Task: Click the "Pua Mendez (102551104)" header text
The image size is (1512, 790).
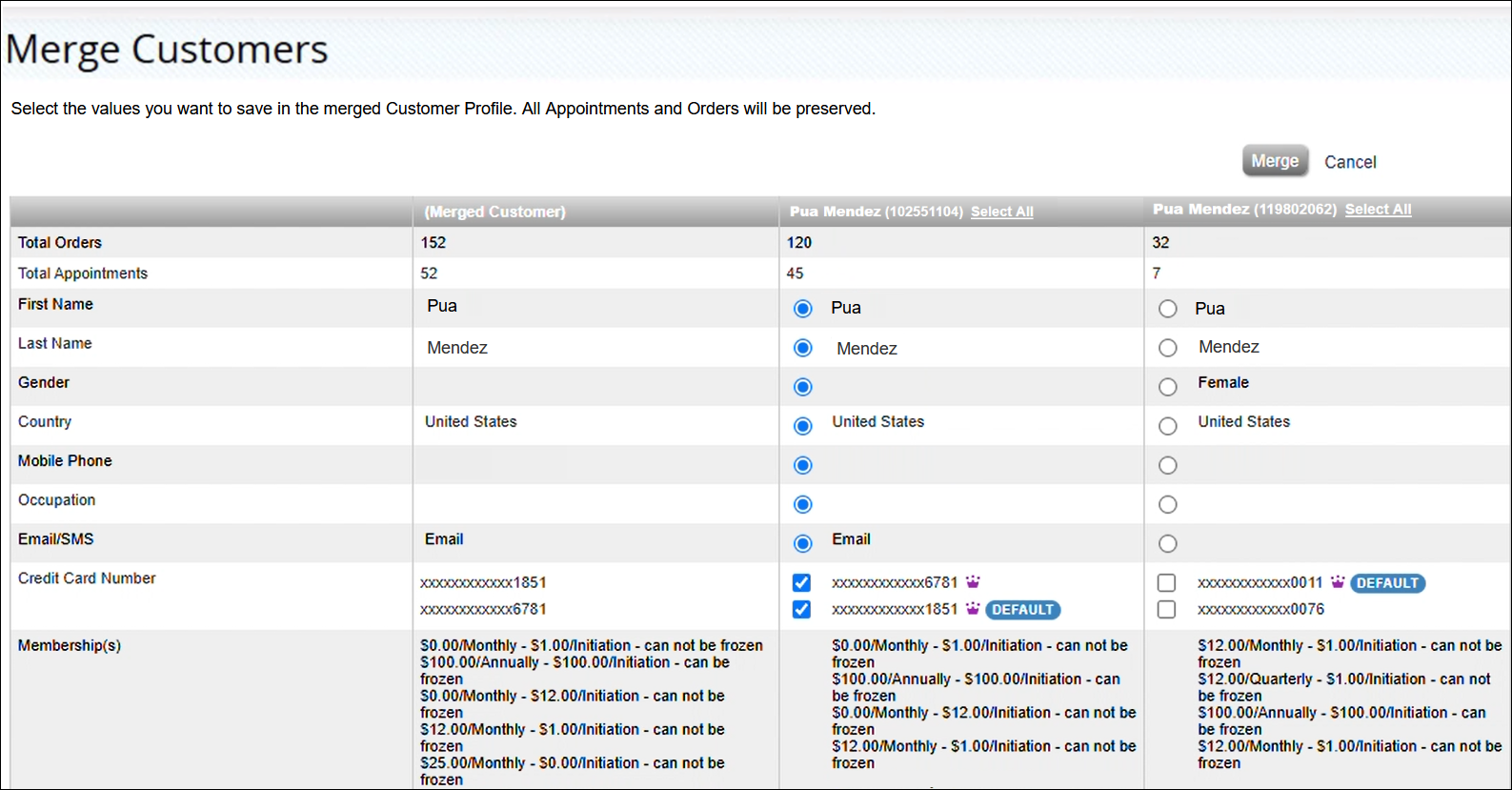Action: click(877, 212)
